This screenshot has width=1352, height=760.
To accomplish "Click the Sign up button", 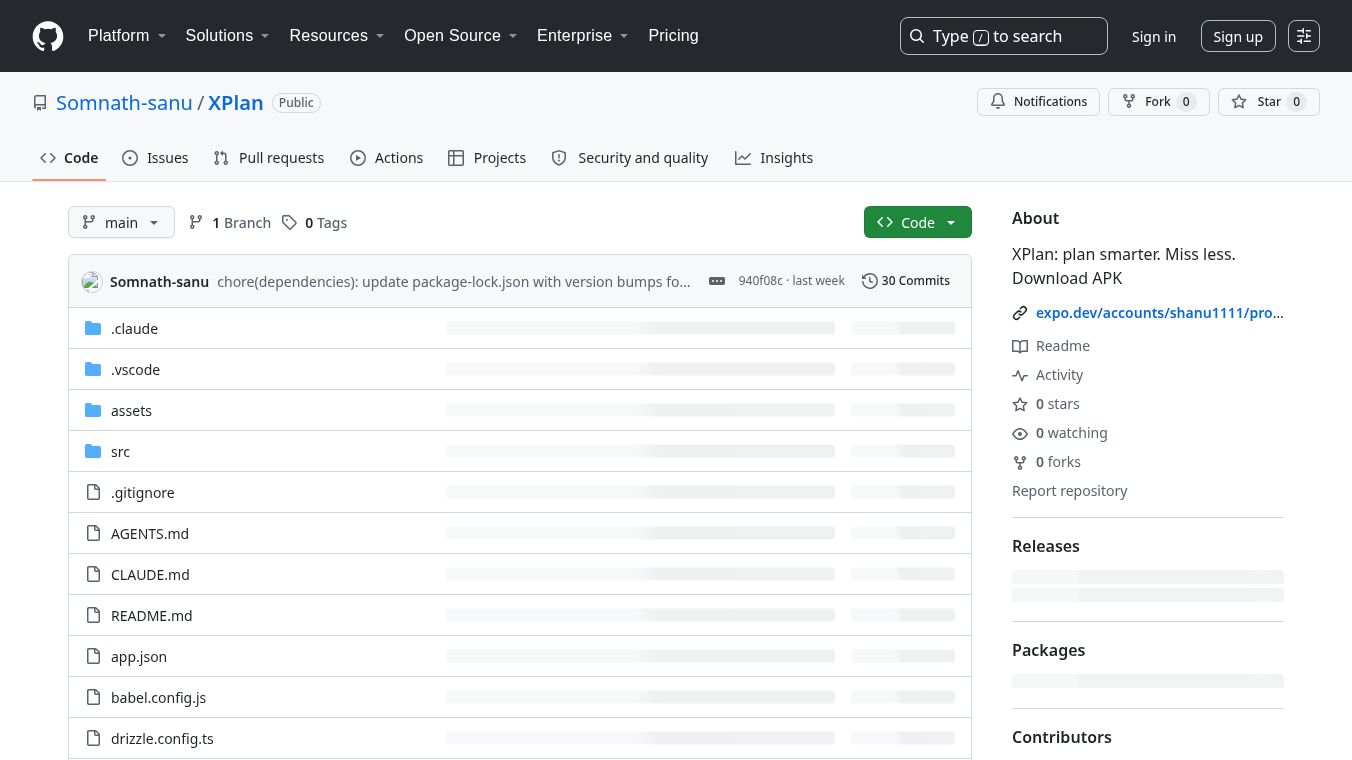I will point(1238,36).
